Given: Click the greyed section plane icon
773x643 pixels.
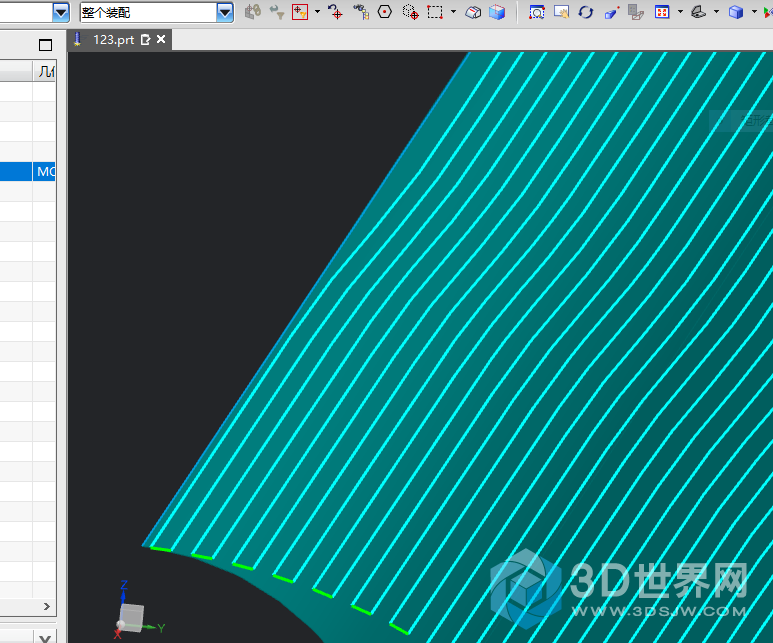Looking at the screenshot, I should tap(636, 12).
